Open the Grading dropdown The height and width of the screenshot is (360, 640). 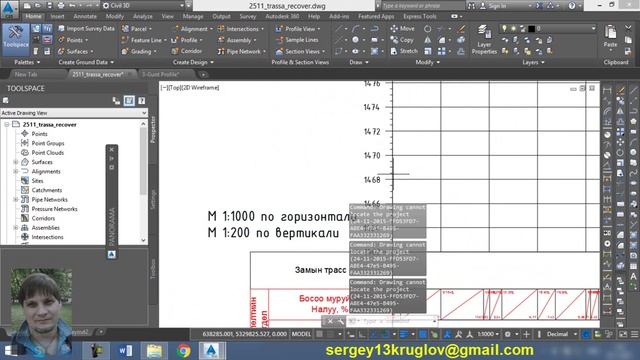coord(139,51)
